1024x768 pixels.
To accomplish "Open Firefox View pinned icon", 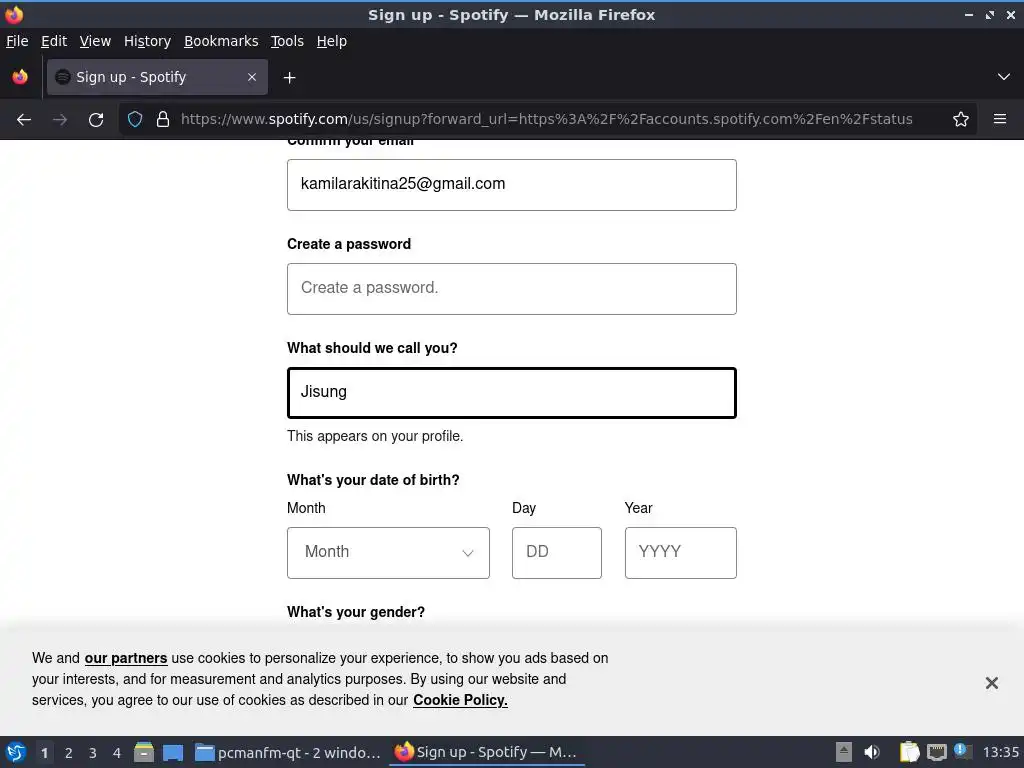I will click(x=20, y=77).
